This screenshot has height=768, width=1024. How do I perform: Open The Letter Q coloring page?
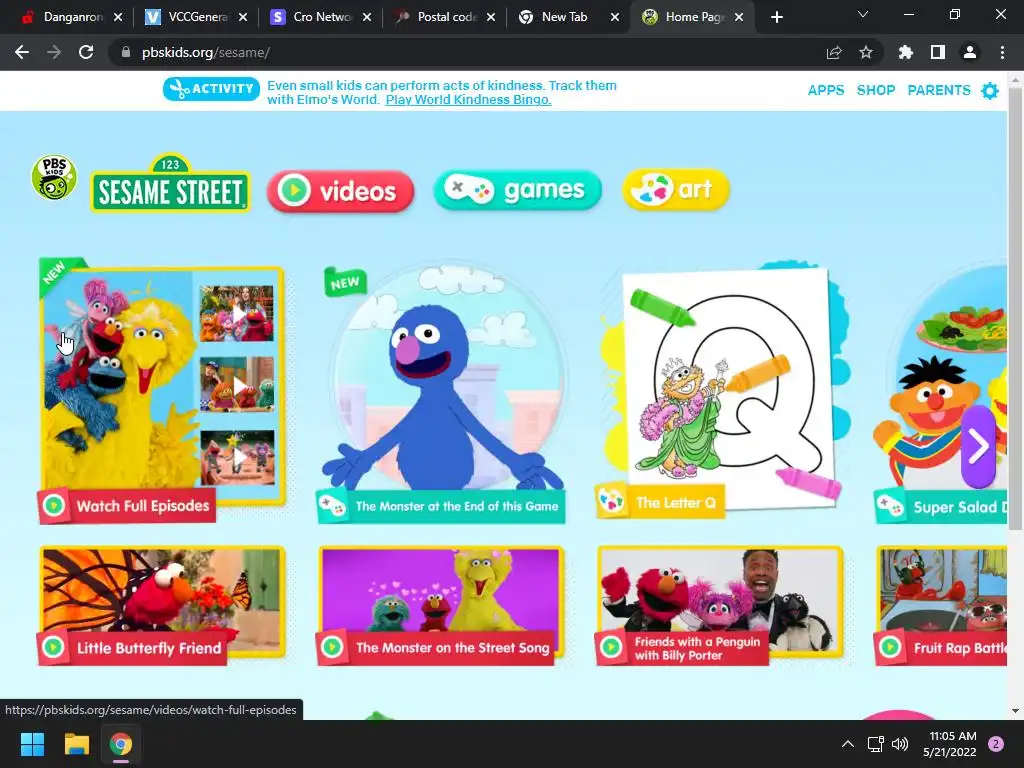pyautogui.click(x=725, y=389)
